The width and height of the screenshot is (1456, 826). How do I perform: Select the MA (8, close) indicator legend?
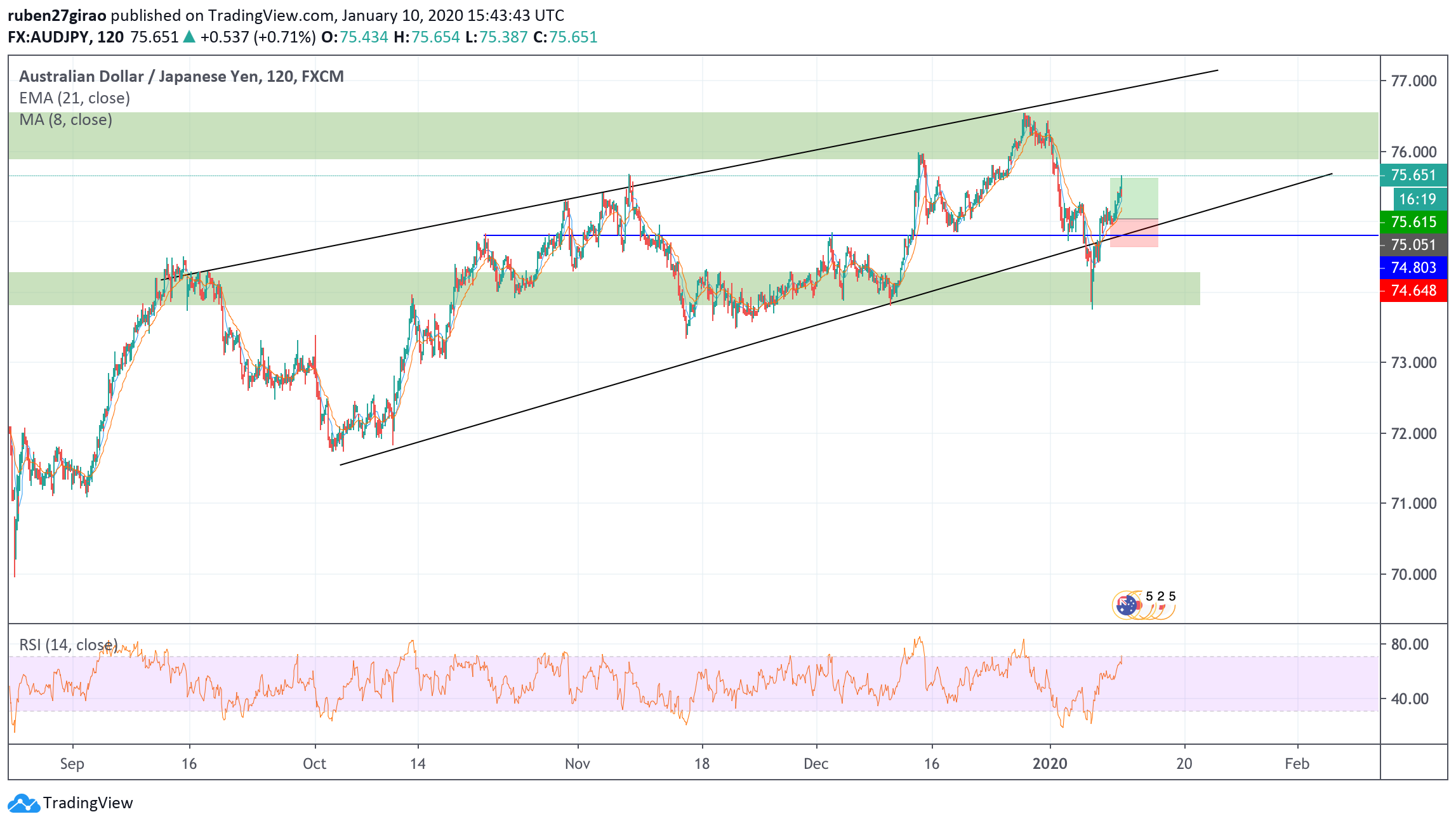tap(65, 120)
